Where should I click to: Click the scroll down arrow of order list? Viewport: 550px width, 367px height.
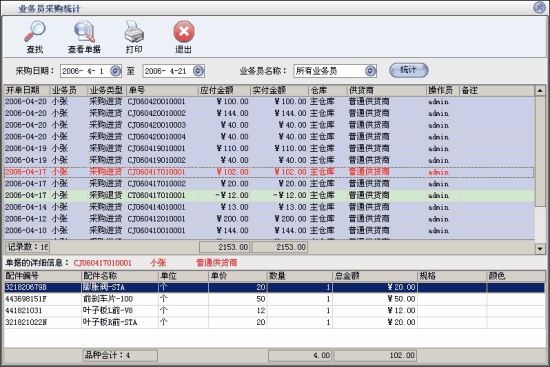tap(540, 249)
